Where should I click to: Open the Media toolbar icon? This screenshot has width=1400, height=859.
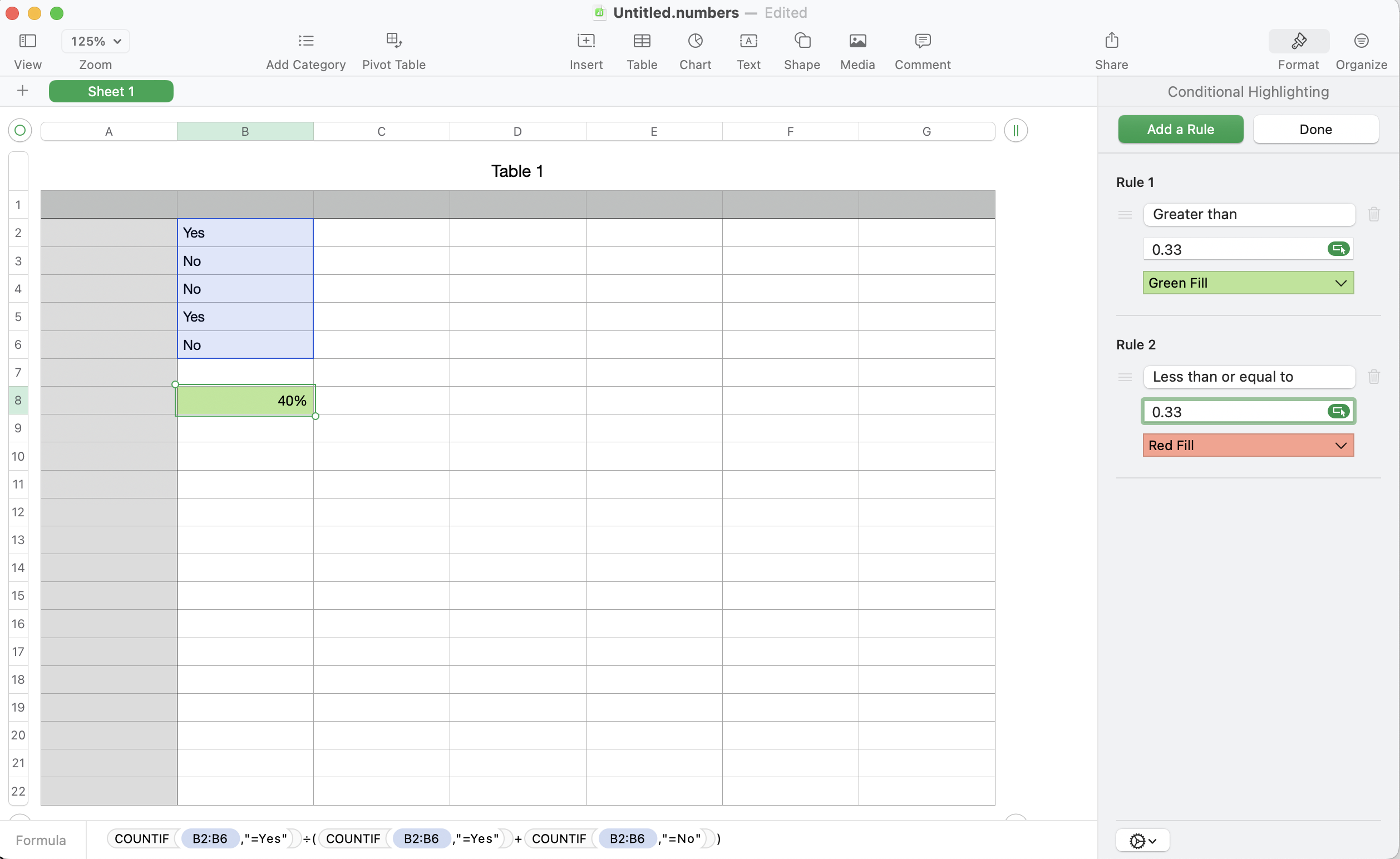click(857, 41)
